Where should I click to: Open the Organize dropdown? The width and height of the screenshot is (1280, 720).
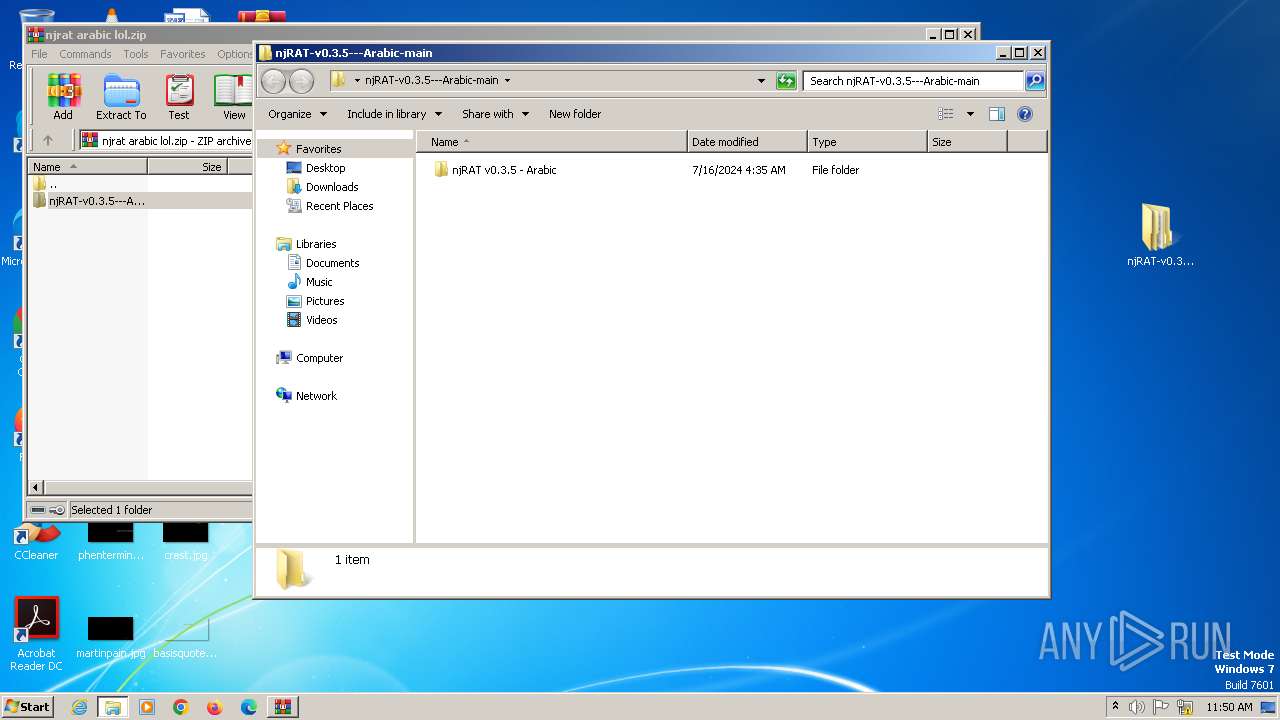tap(297, 114)
